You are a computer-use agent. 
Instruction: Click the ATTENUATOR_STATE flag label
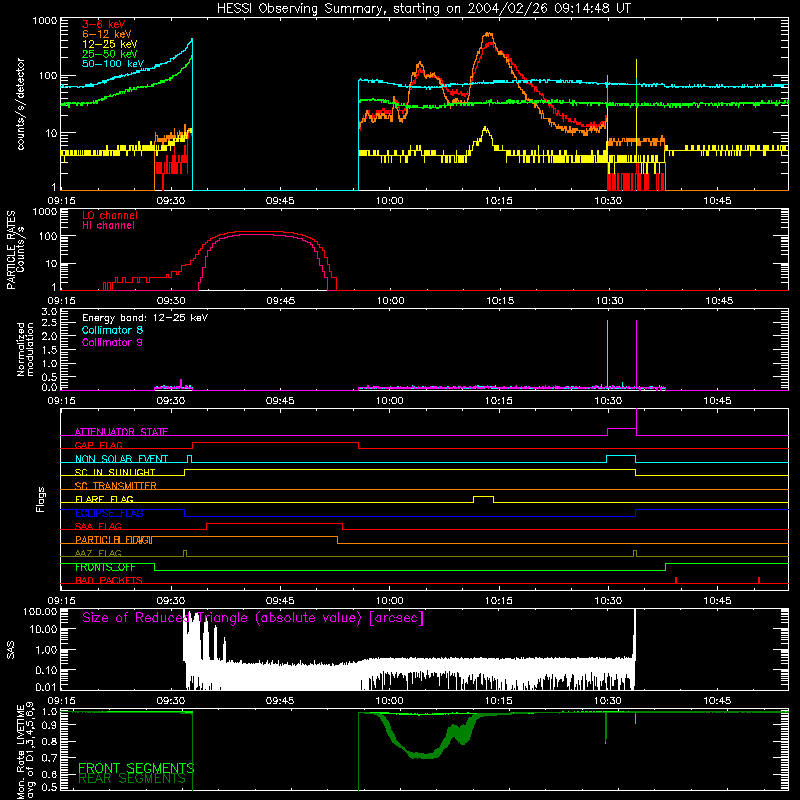(121, 432)
